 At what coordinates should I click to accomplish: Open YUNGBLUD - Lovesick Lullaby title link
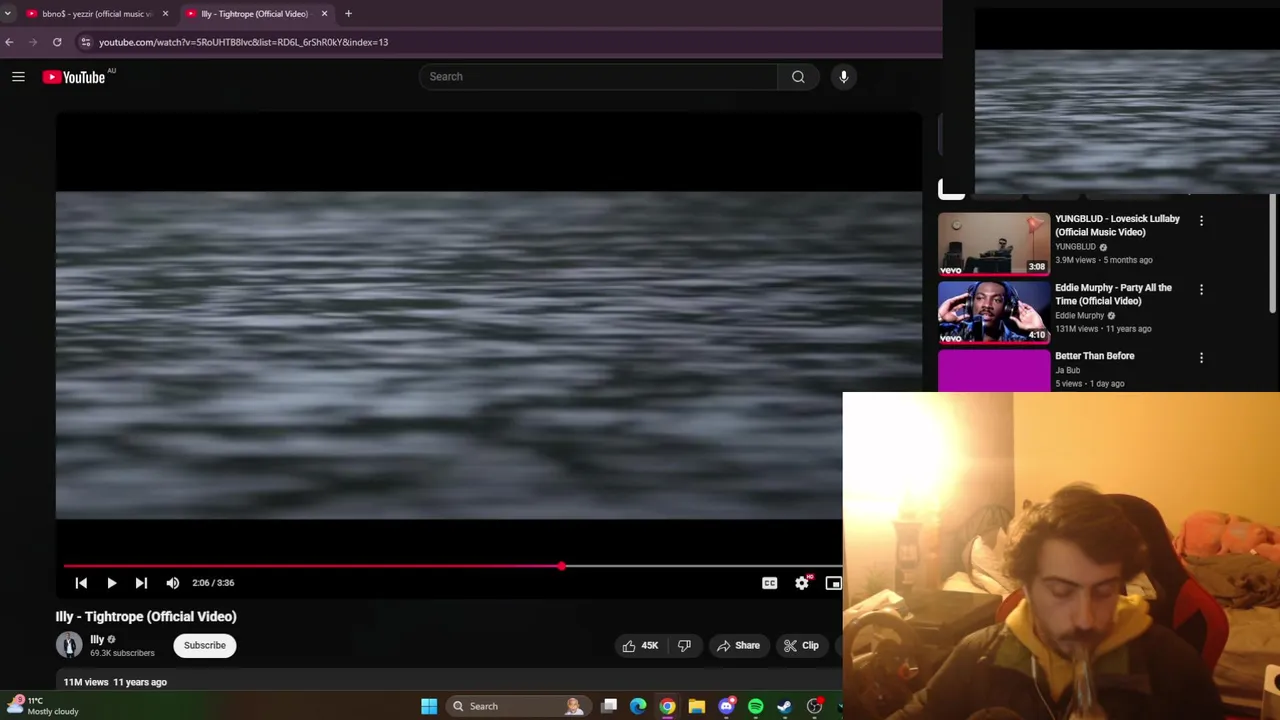coord(1117,225)
